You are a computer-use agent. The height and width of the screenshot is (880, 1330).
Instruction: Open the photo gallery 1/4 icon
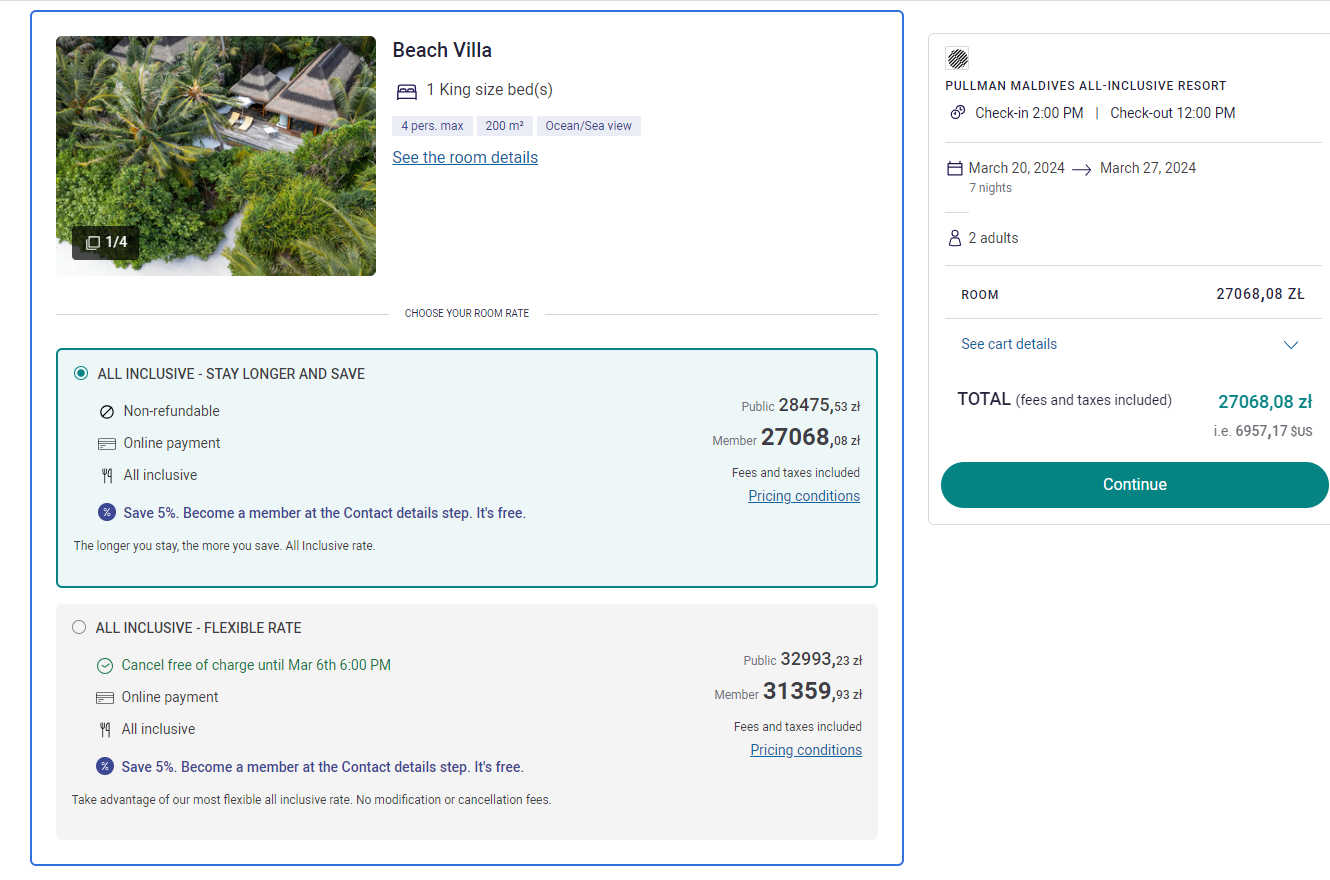(93, 242)
